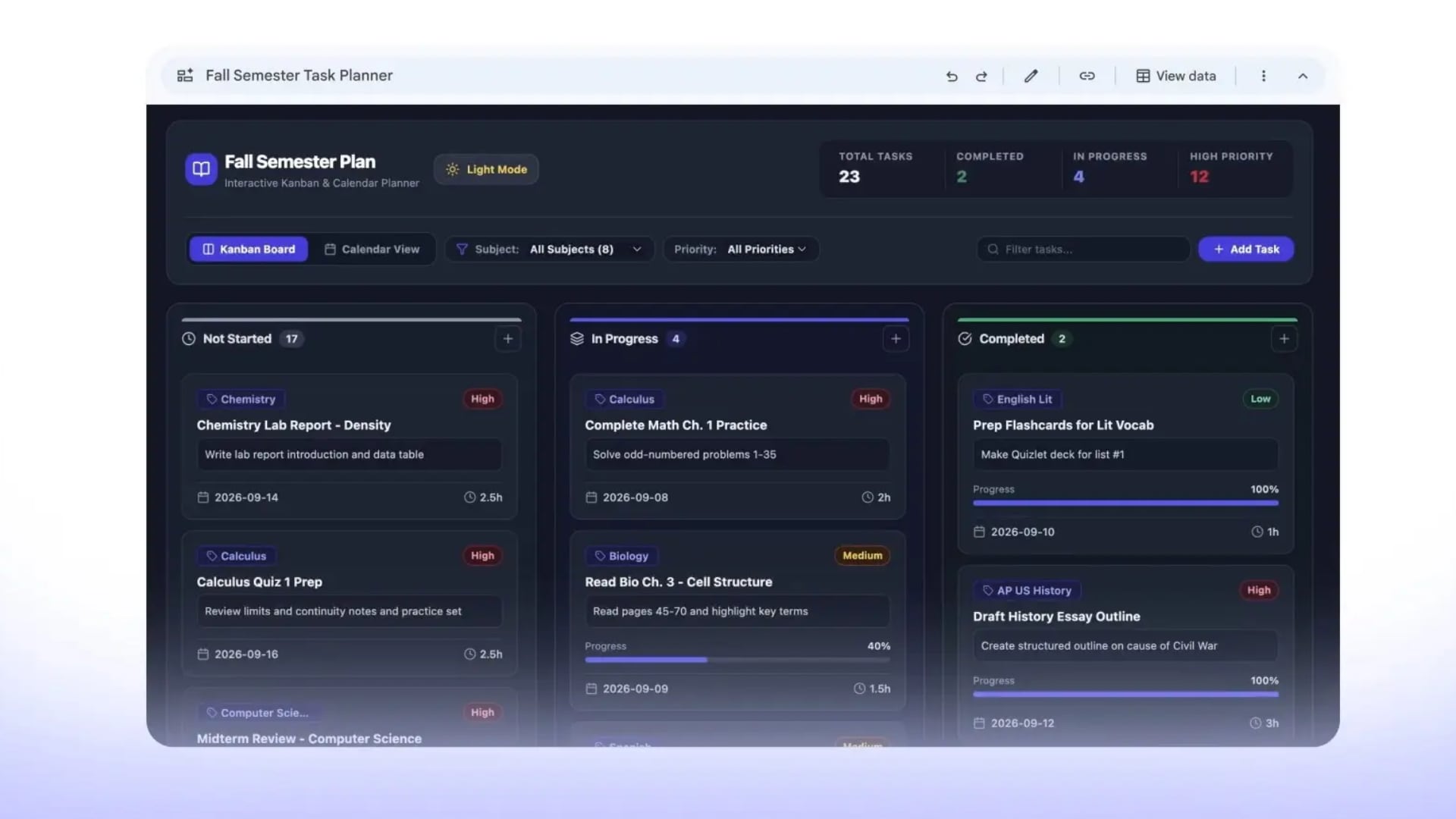Click the High Priority 12 stat
1456x819 pixels.
1231,168
